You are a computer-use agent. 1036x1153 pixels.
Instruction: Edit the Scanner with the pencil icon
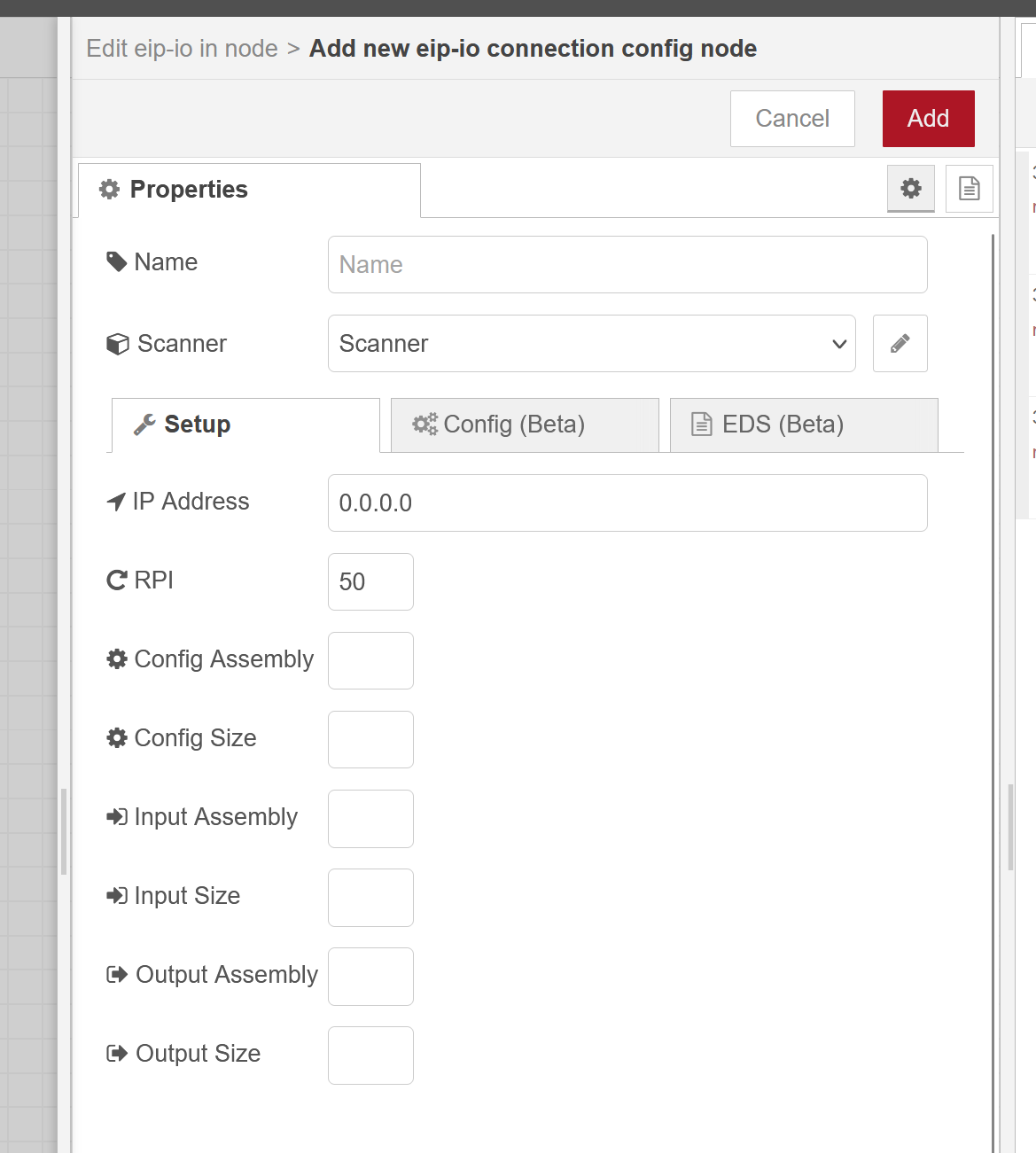900,343
